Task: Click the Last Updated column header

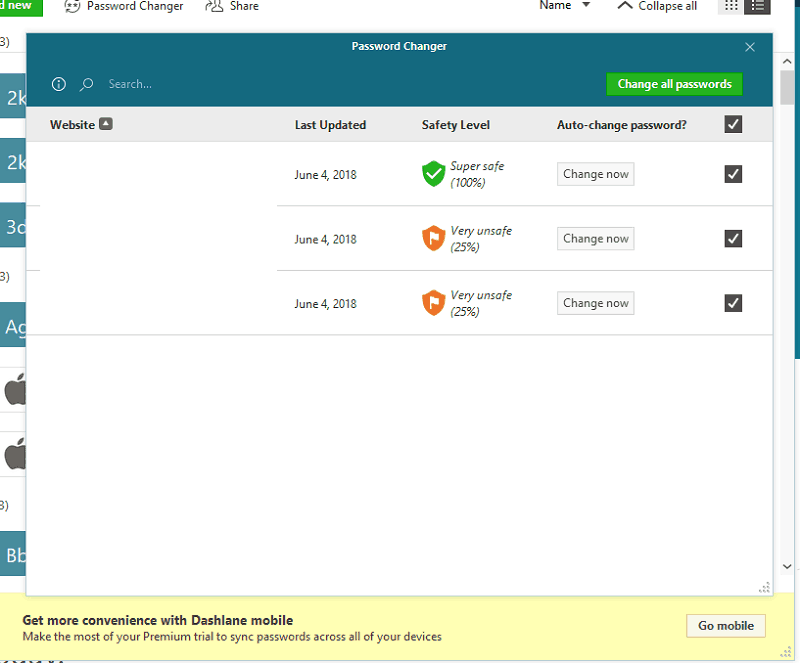Action: tap(330, 125)
